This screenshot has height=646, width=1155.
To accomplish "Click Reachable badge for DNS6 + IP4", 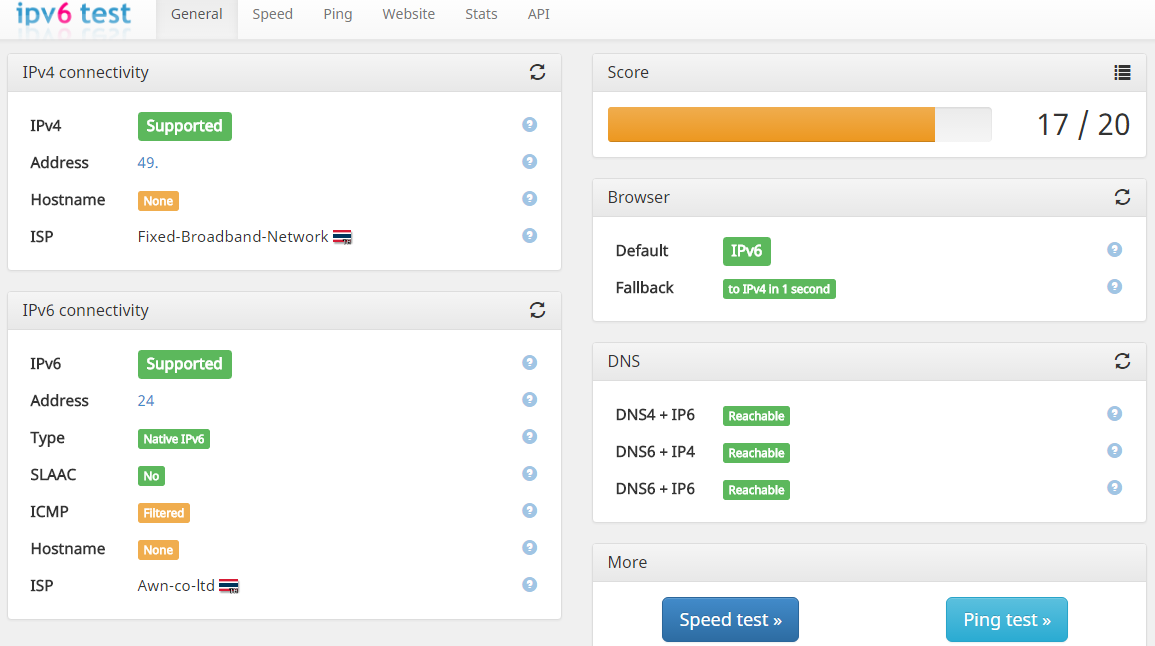I will (x=756, y=453).
